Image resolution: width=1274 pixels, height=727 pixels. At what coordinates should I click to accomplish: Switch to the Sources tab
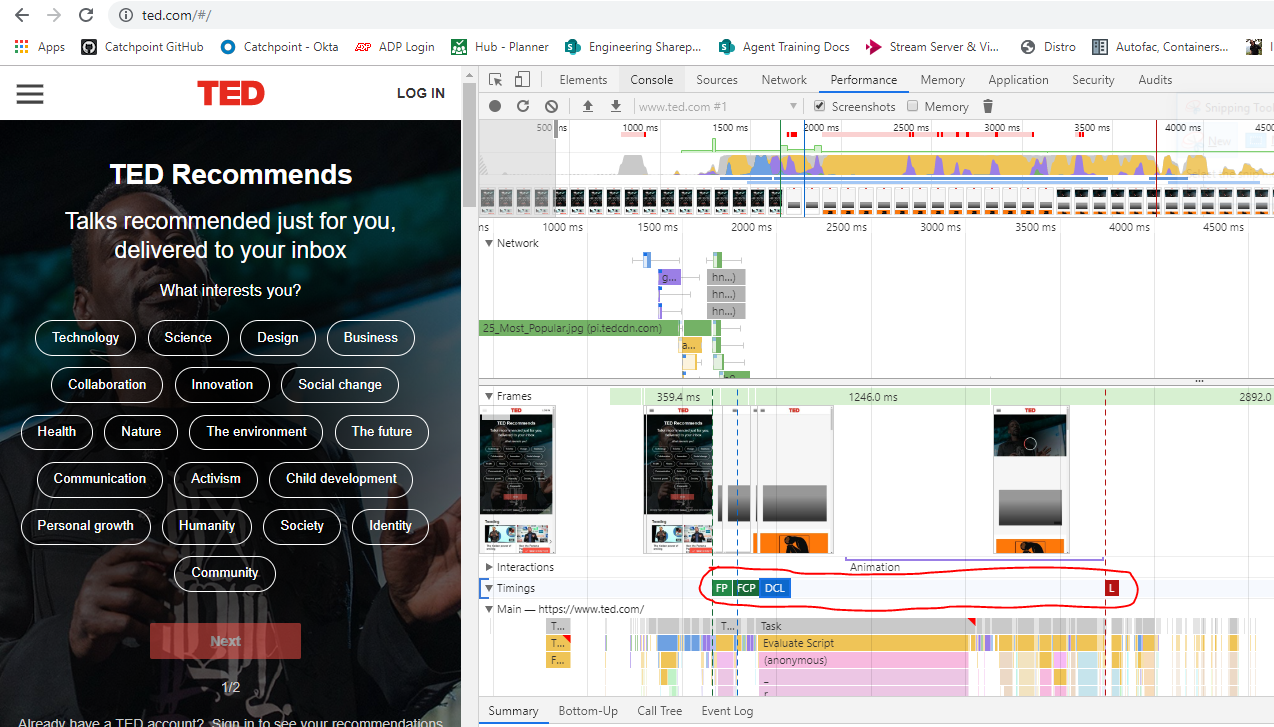pyautogui.click(x=717, y=80)
